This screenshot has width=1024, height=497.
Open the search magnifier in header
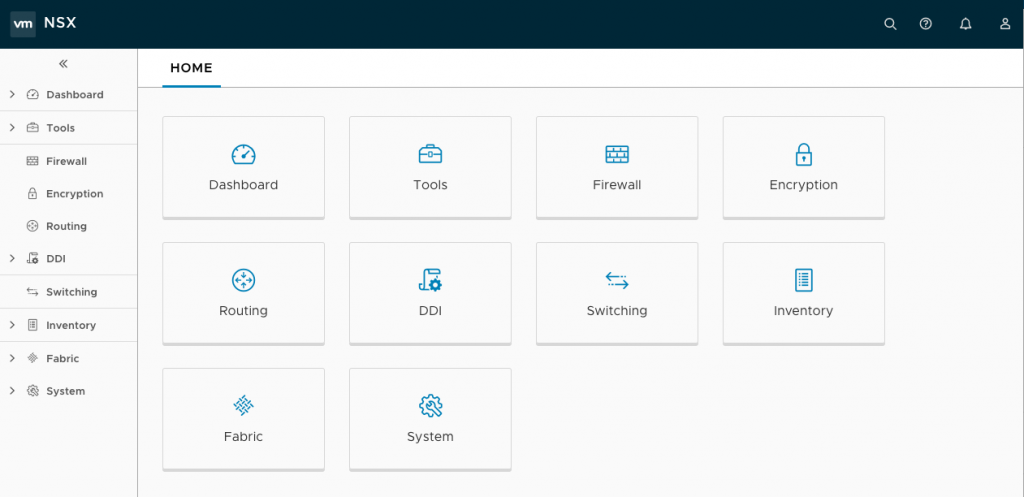[890, 24]
